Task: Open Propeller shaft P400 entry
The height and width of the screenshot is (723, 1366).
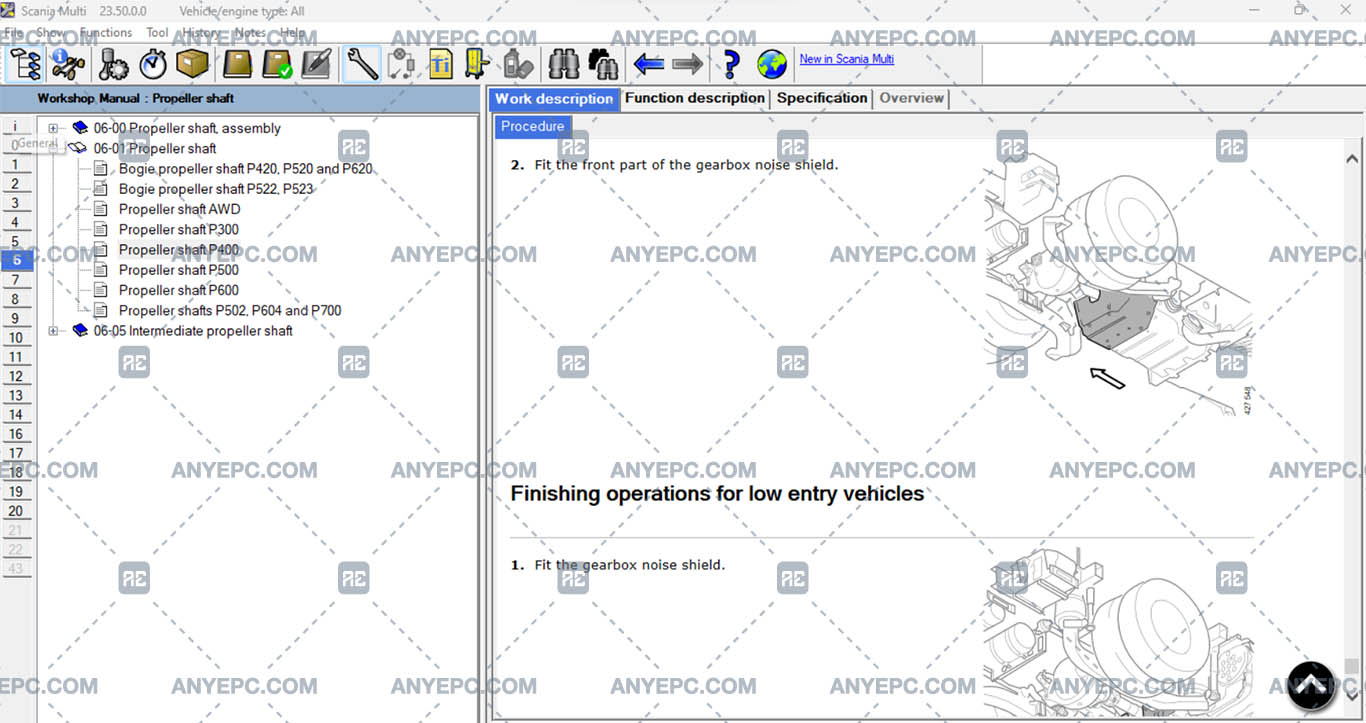Action: click(x=179, y=250)
